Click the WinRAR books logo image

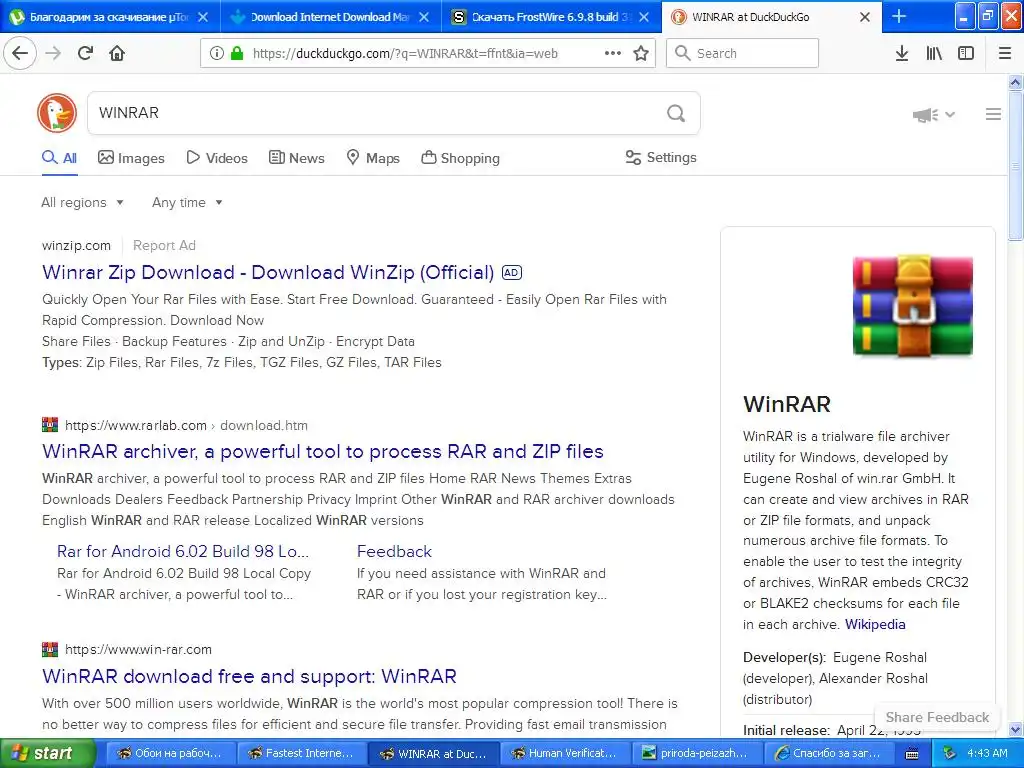click(912, 306)
